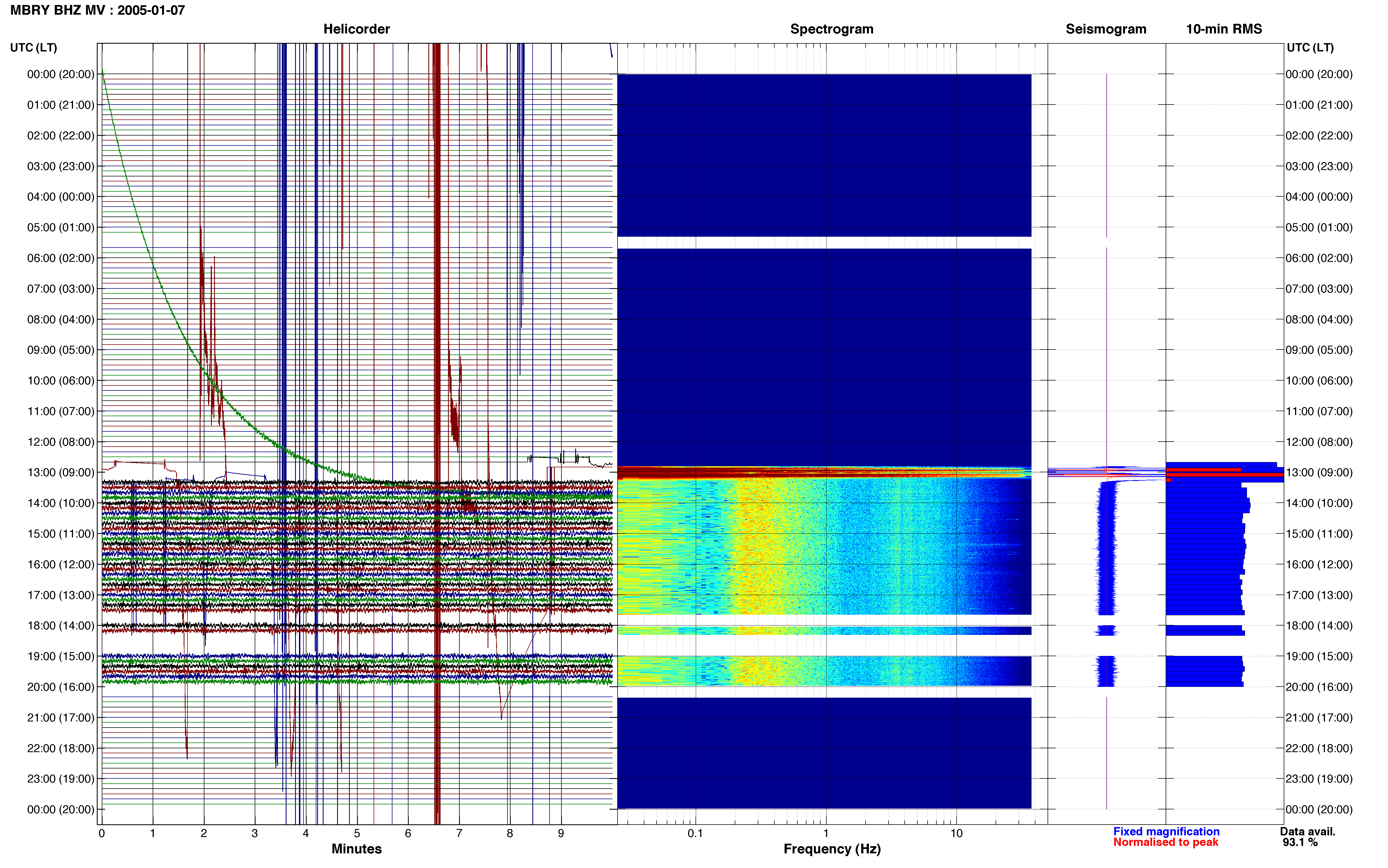The image size is (1388, 868).
Task: Click the right '18:00 (14:00)' time label
Action: click(x=1319, y=626)
